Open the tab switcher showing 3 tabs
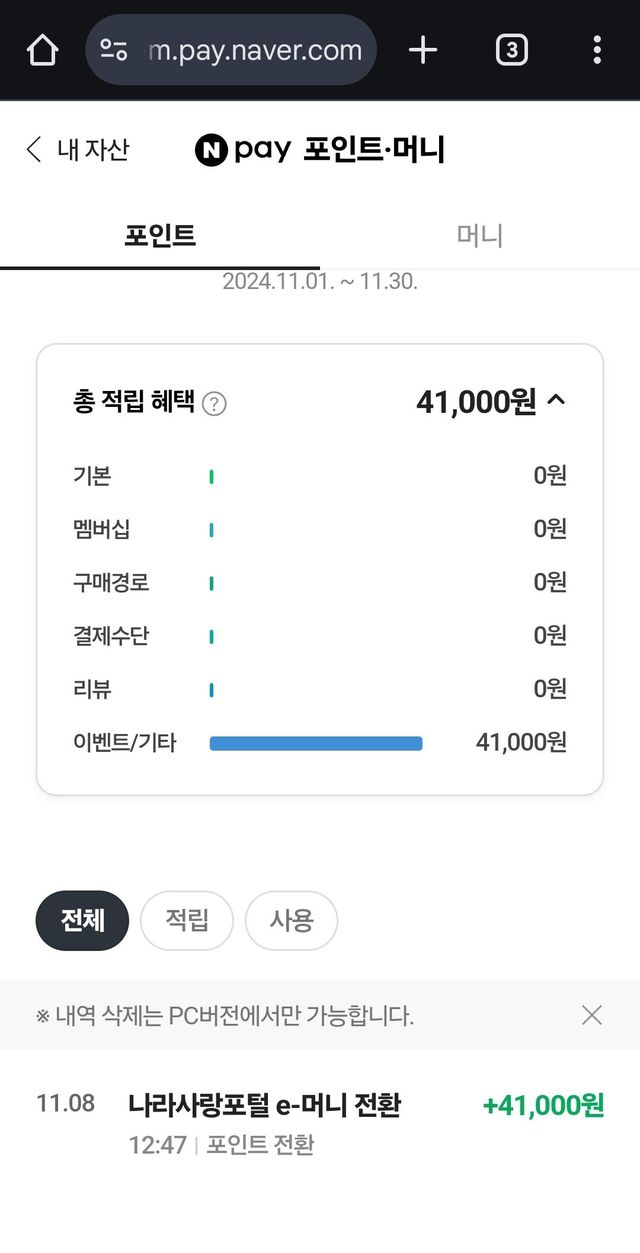The width and height of the screenshot is (640, 1253). point(511,50)
